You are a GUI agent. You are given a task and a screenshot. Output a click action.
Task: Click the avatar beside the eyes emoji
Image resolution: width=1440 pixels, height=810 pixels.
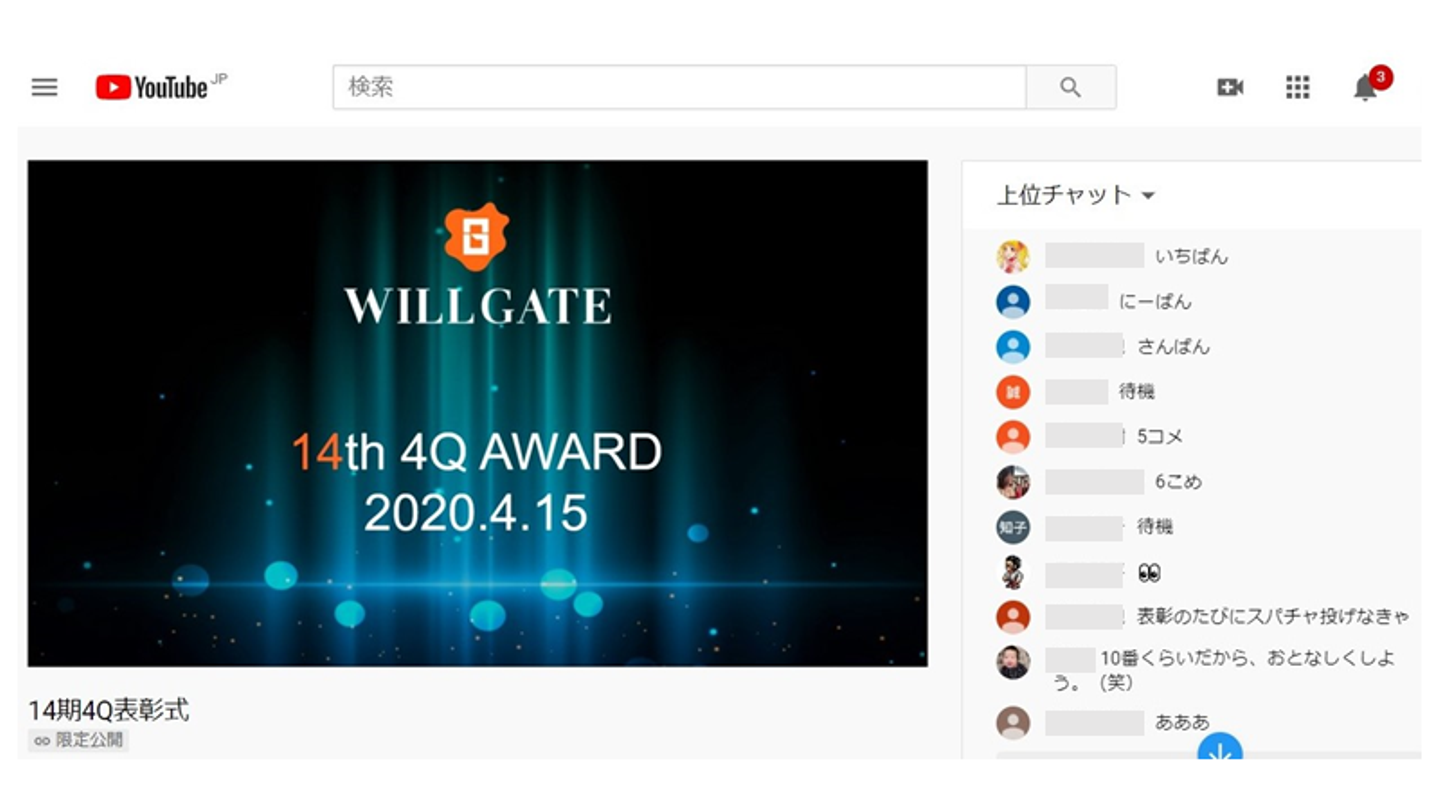click(1013, 572)
